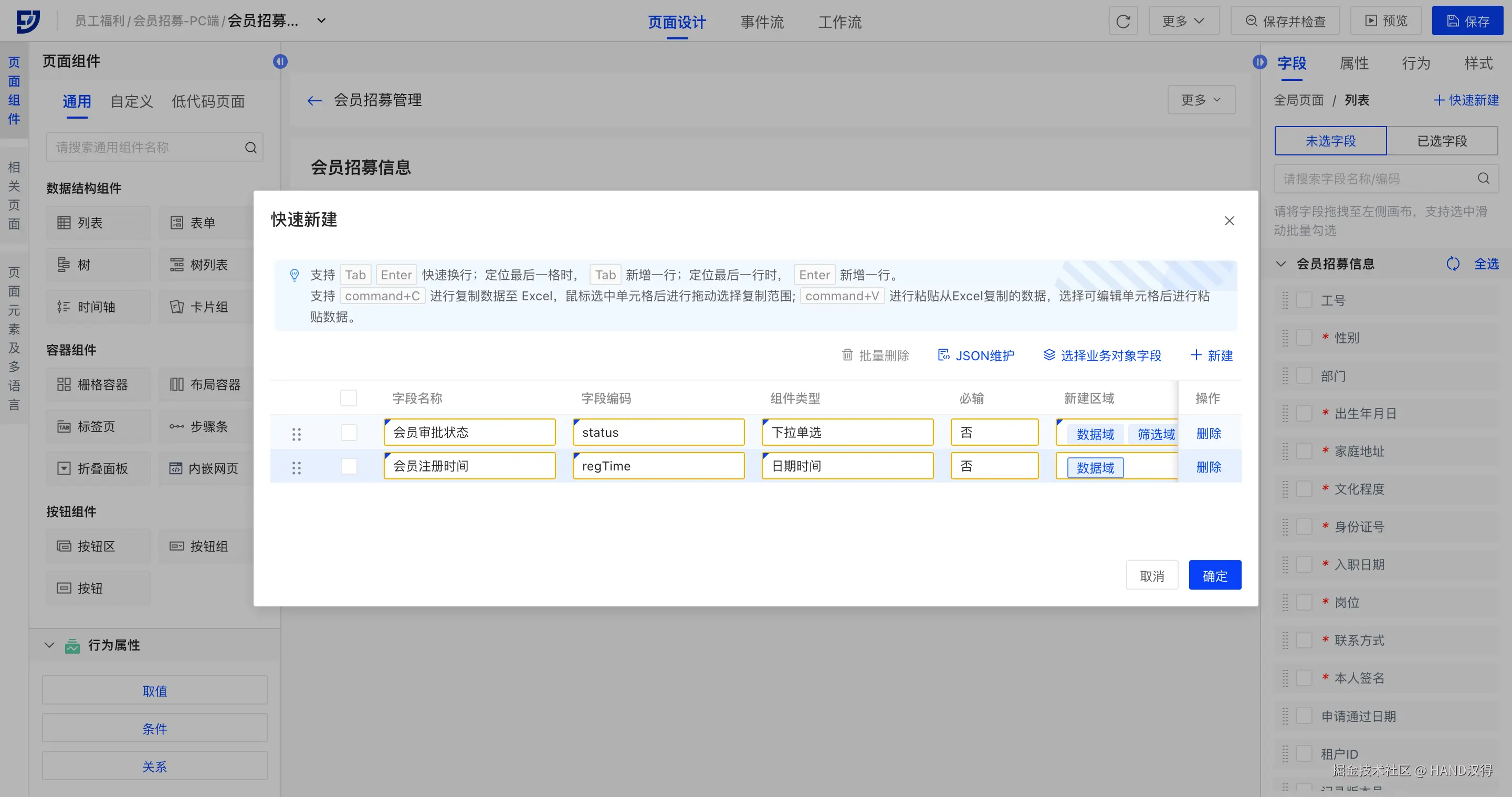The image size is (1512, 797).
Task: Click the 批量删除 trash icon
Action: click(x=847, y=355)
